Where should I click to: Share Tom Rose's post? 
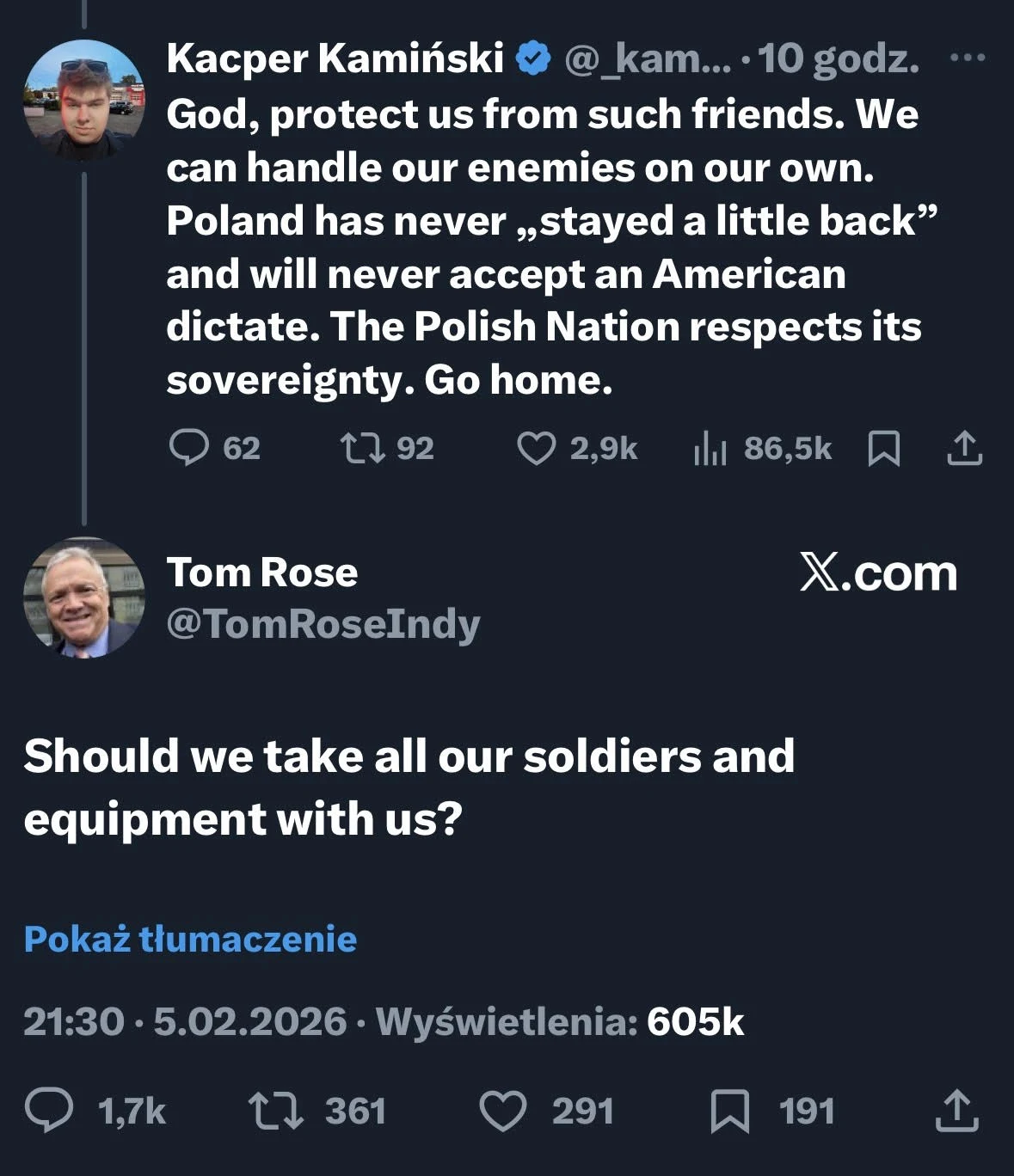pyautogui.click(x=957, y=1110)
